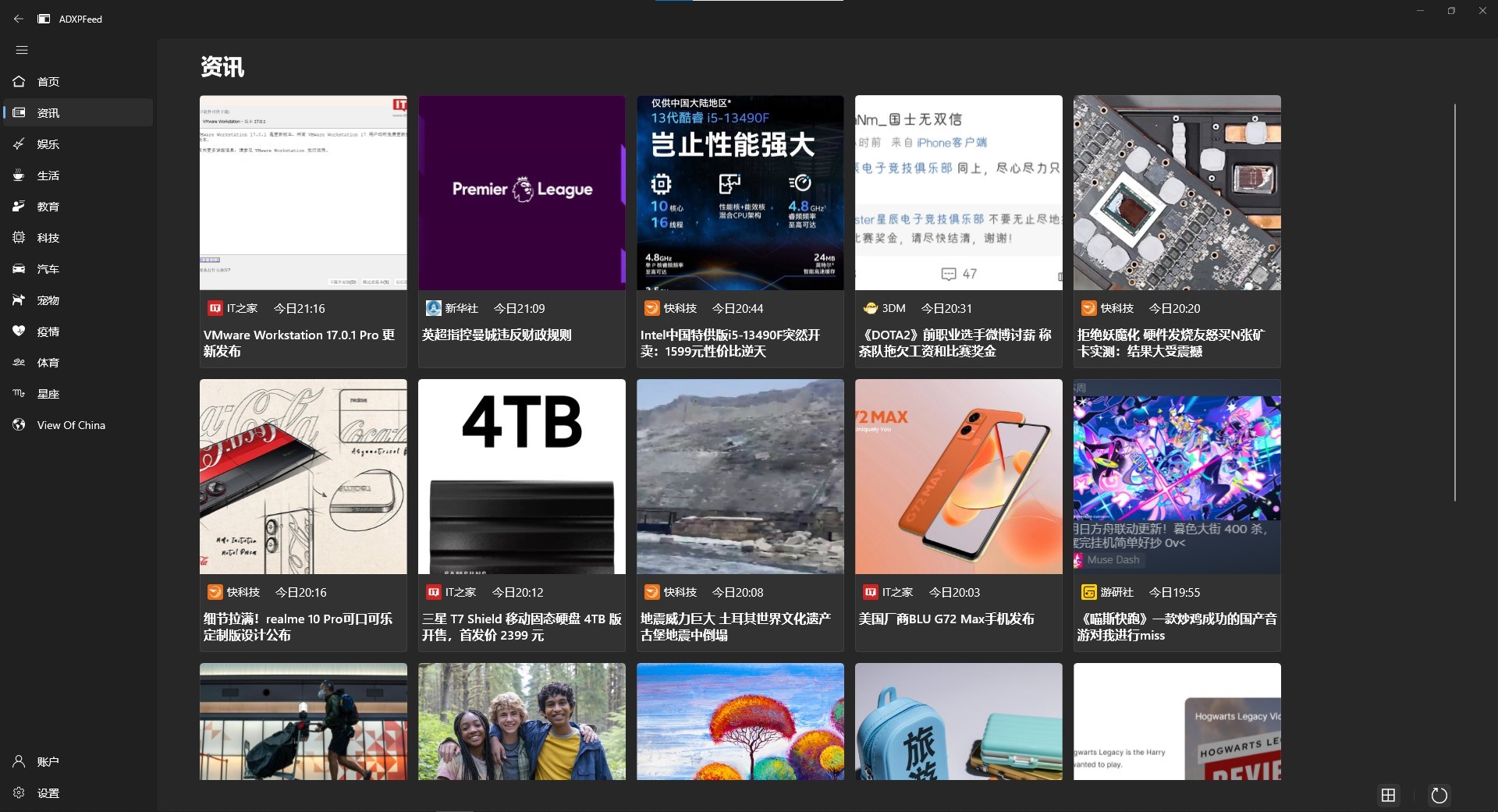Open the 账户 account page
This screenshot has height=812, width=1498.
(78, 761)
